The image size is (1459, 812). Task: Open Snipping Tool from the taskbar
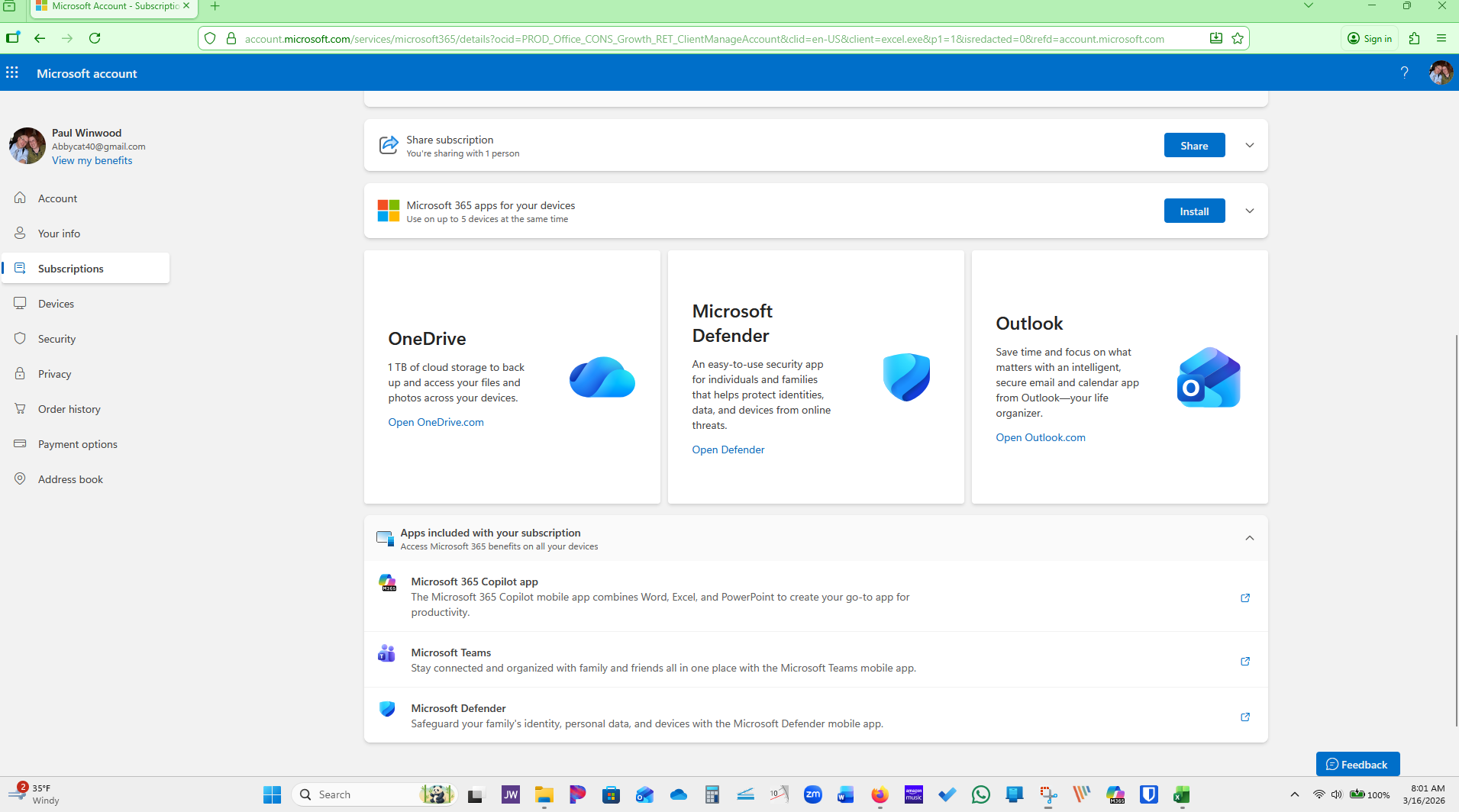click(x=1048, y=794)
